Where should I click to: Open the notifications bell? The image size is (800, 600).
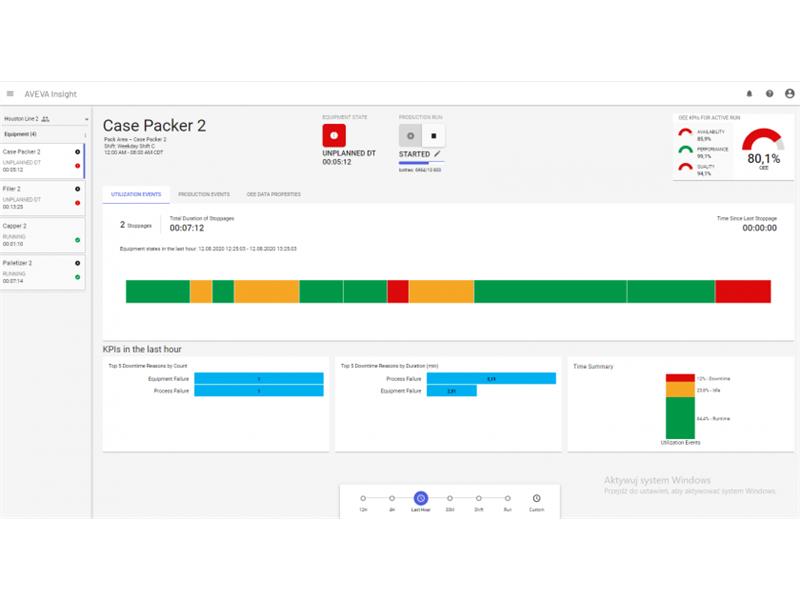749,94
